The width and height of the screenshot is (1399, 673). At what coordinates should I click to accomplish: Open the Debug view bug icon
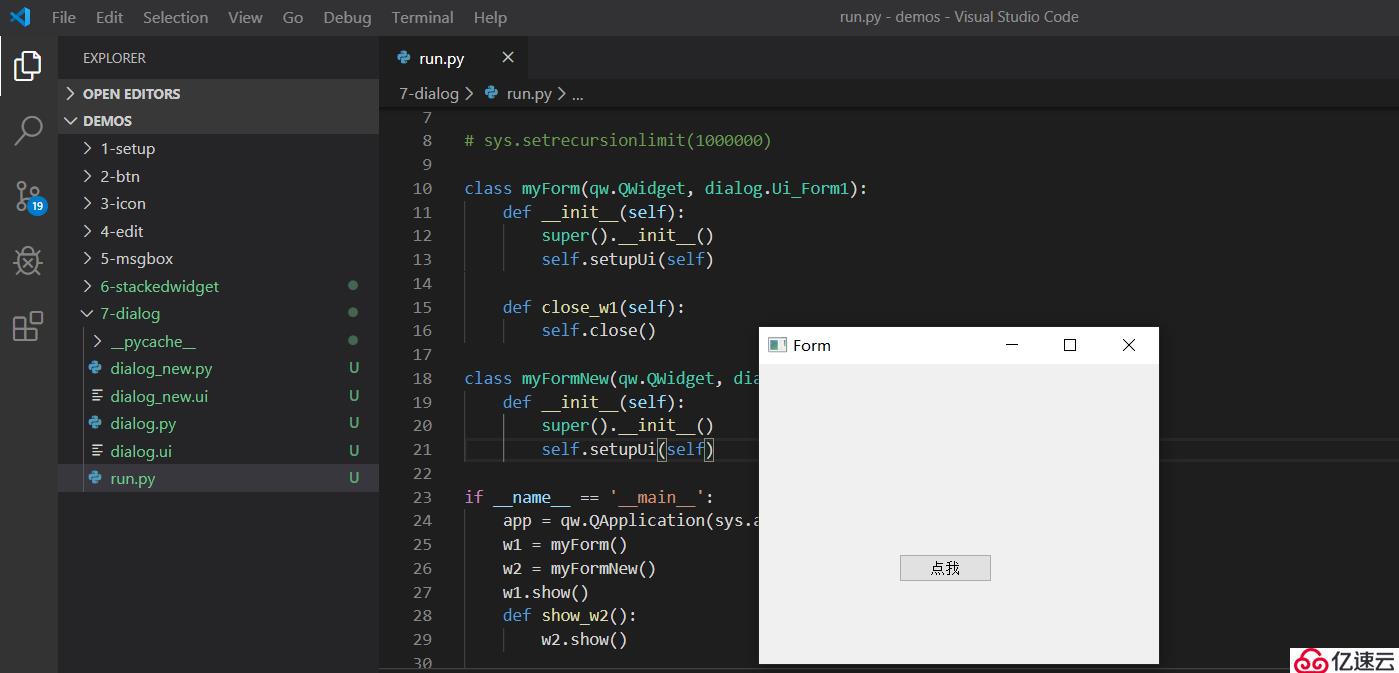pos(28,261)
